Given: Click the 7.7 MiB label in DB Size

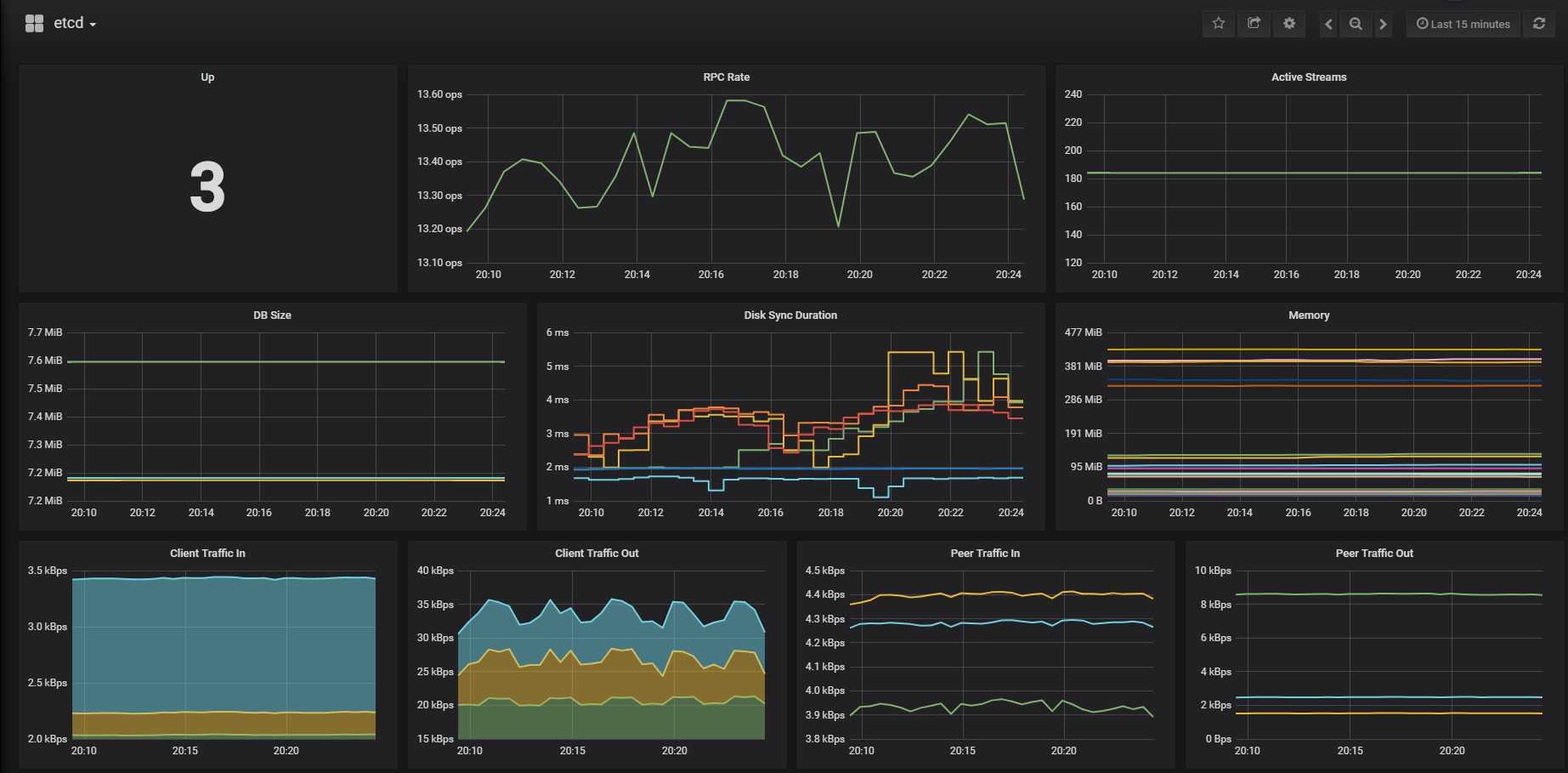Looking at the screenshot, I should 45,333.
